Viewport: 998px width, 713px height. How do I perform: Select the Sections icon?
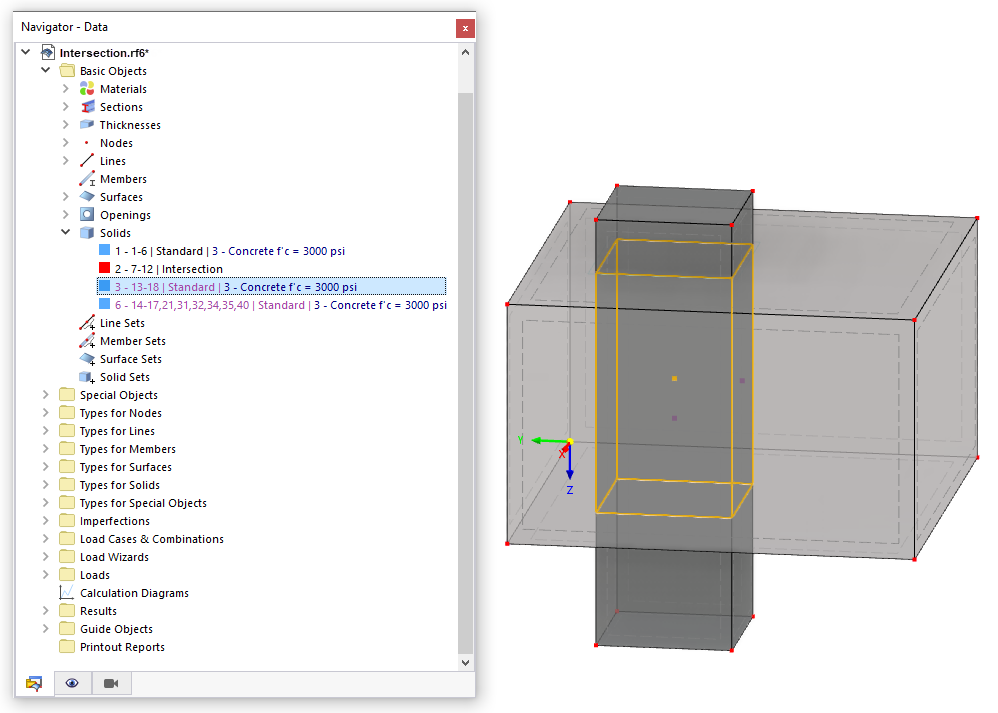(x=87, y=106)
